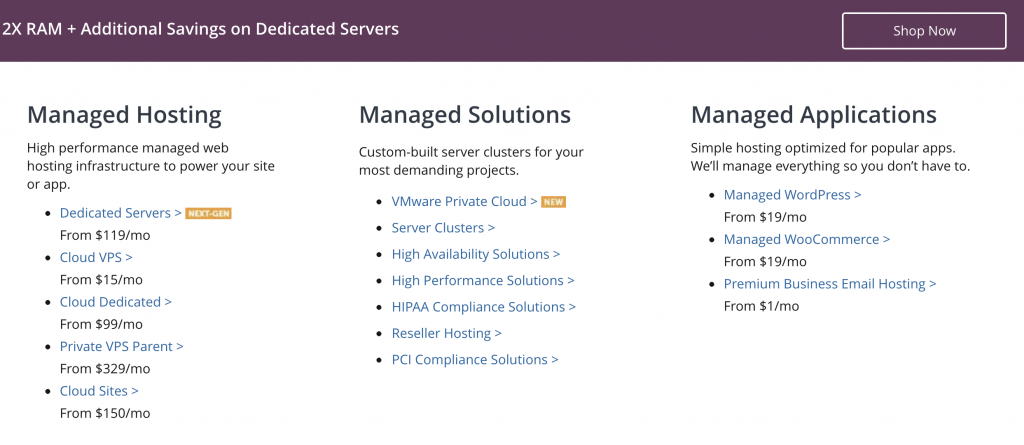Click "From $19/mo" under Managed WordPress
1024x445 pixels.
[765, 217]
